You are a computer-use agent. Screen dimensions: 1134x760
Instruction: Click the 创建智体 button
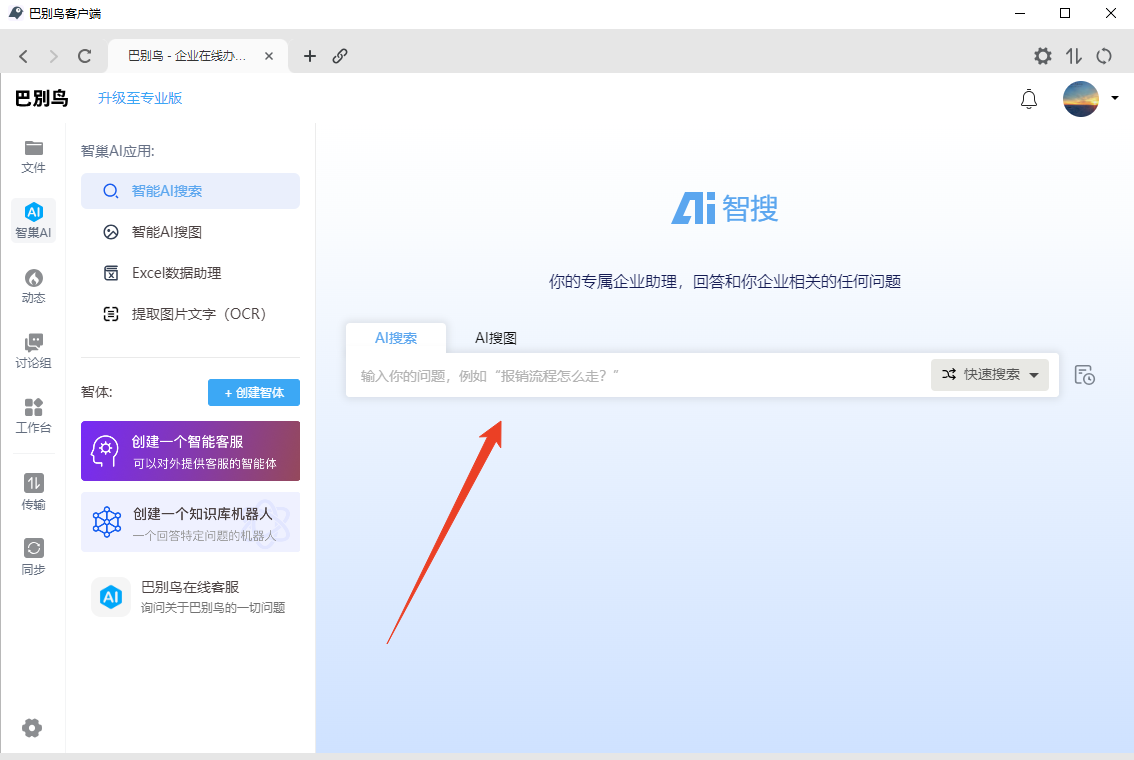pyautogui.click(x=254, y=393)
